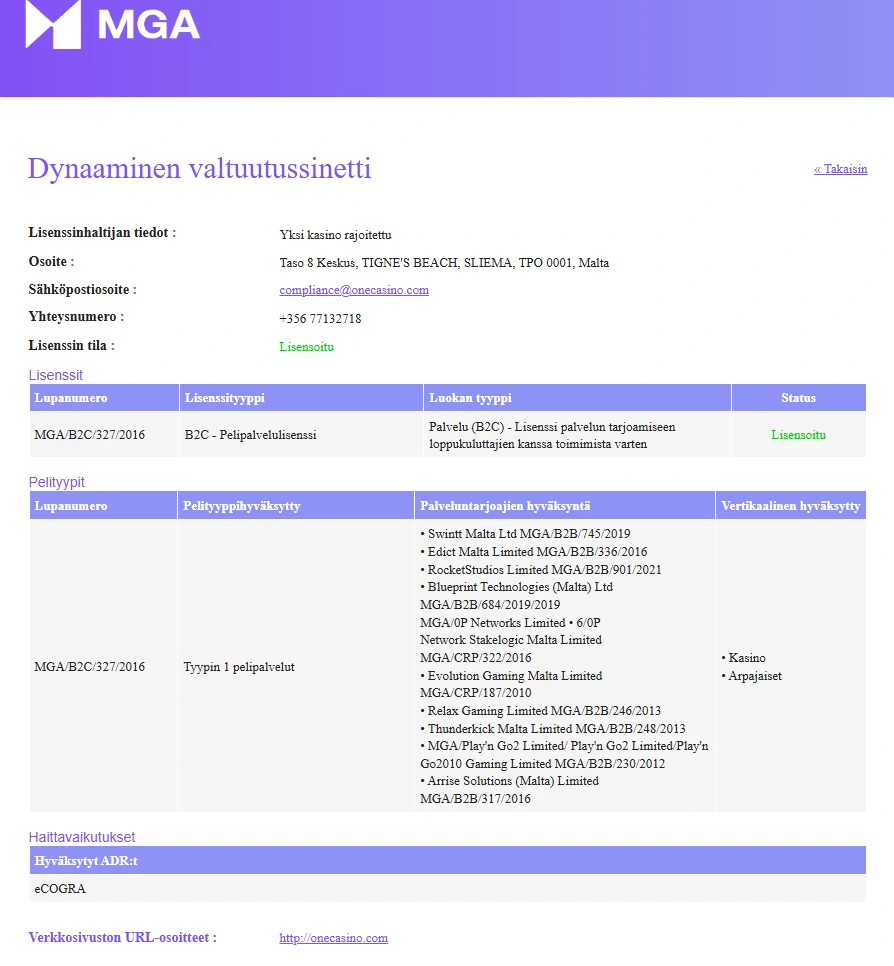Open the http://onecasino.com website link
This screenshot has height=966, width=894.
tap(333, 938)
